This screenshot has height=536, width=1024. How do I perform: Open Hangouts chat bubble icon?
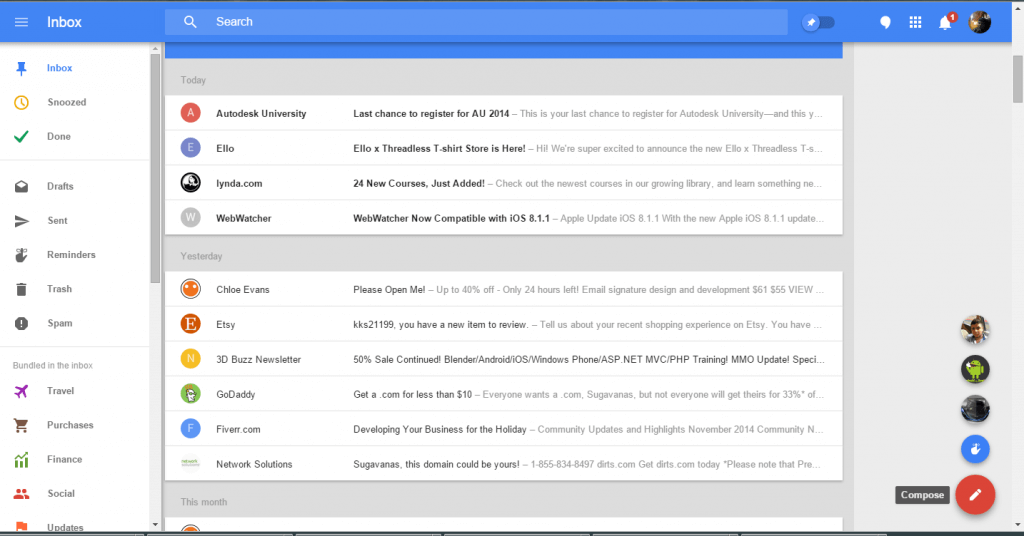pyautogui.click(x=885, y=22)
